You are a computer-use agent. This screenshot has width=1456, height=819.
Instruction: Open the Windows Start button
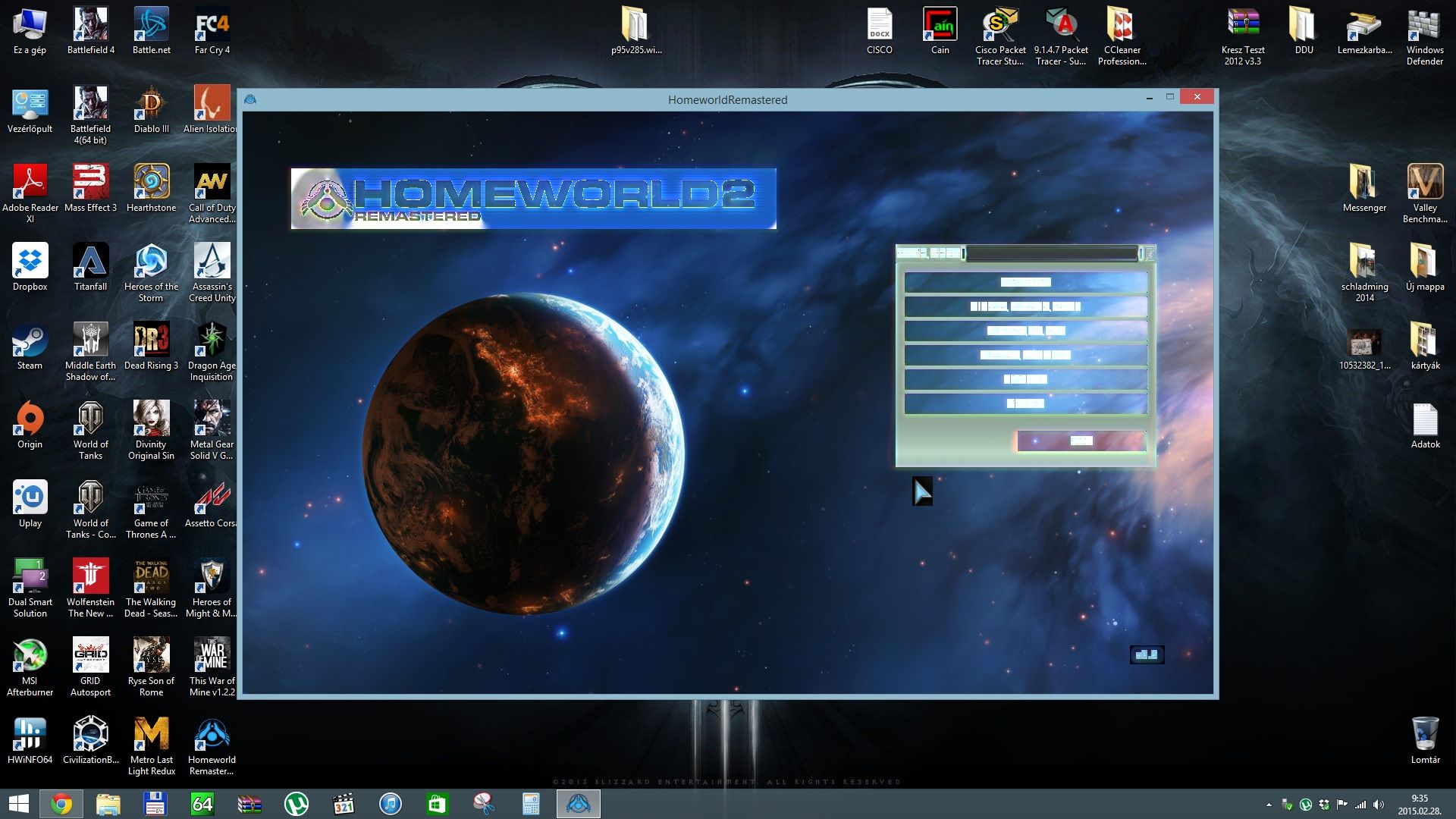click(18, 804)
